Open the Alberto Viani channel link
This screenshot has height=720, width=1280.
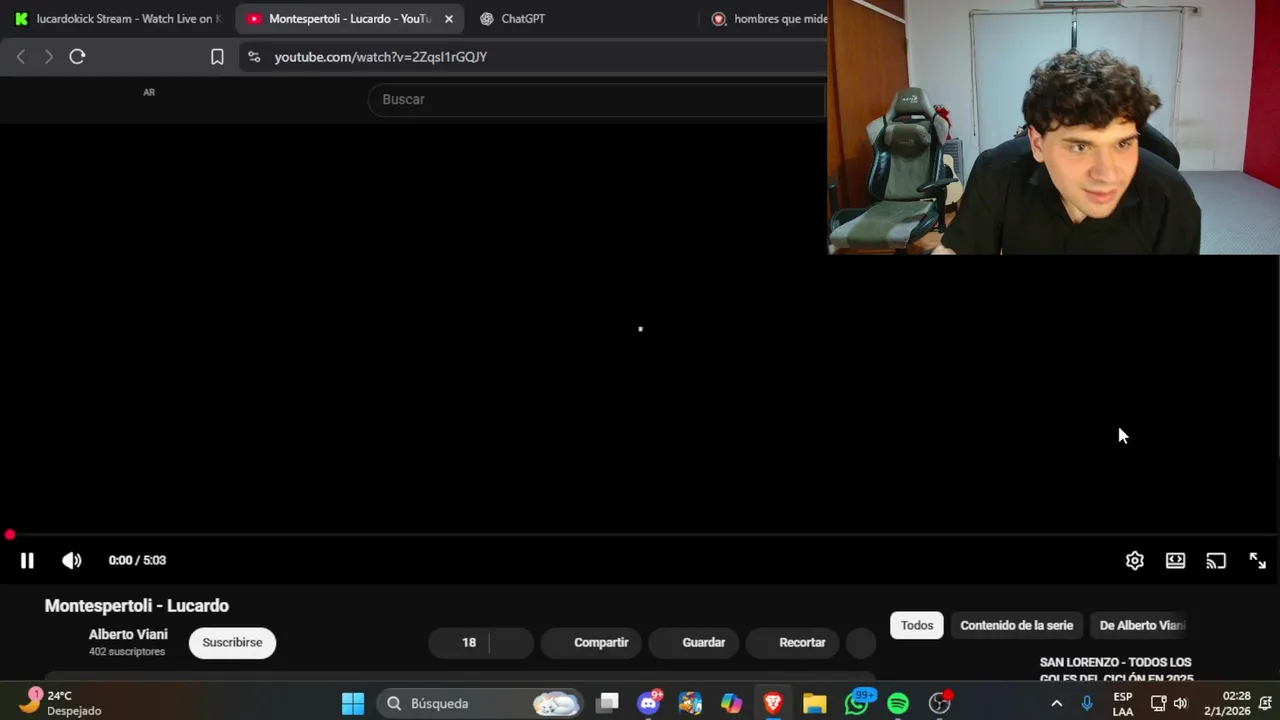click(128, 635)
